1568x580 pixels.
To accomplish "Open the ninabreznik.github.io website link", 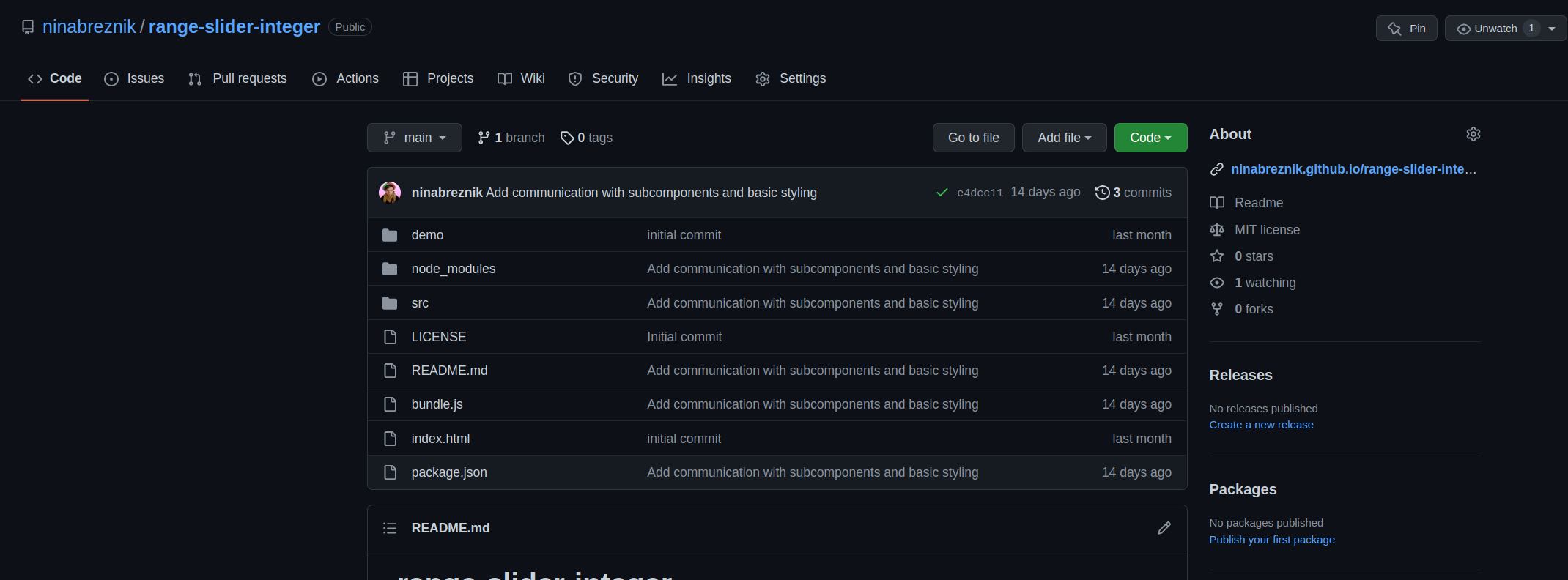I will tap(1353, 169).
